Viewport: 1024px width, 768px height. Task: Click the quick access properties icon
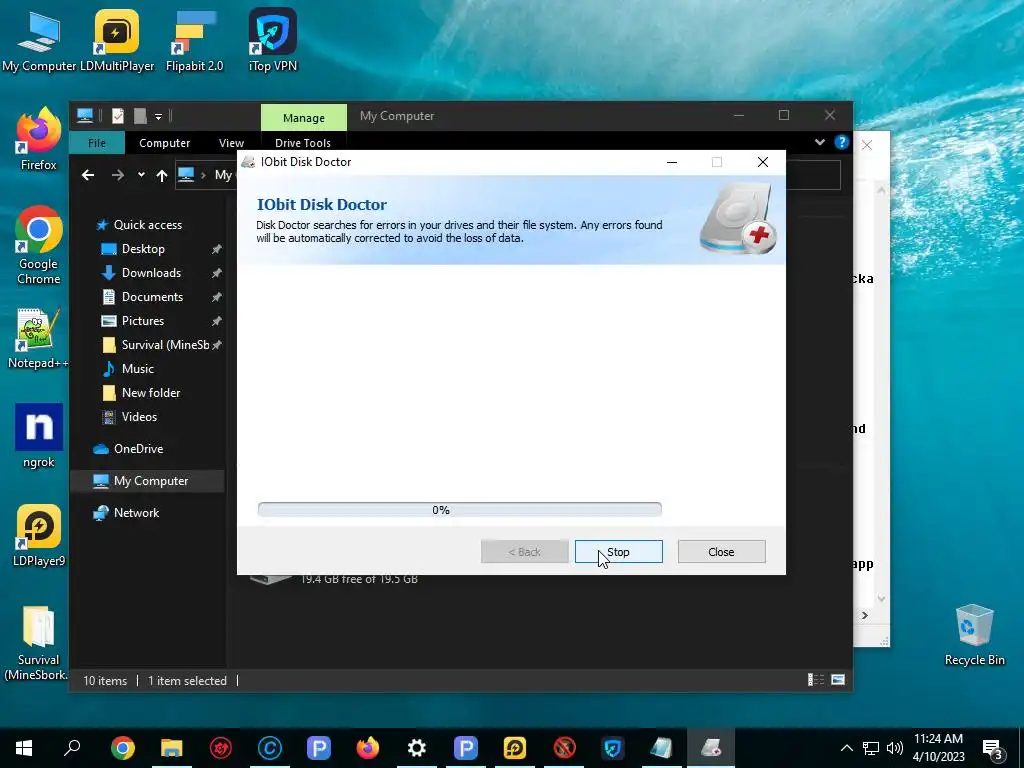coord(118,116)
